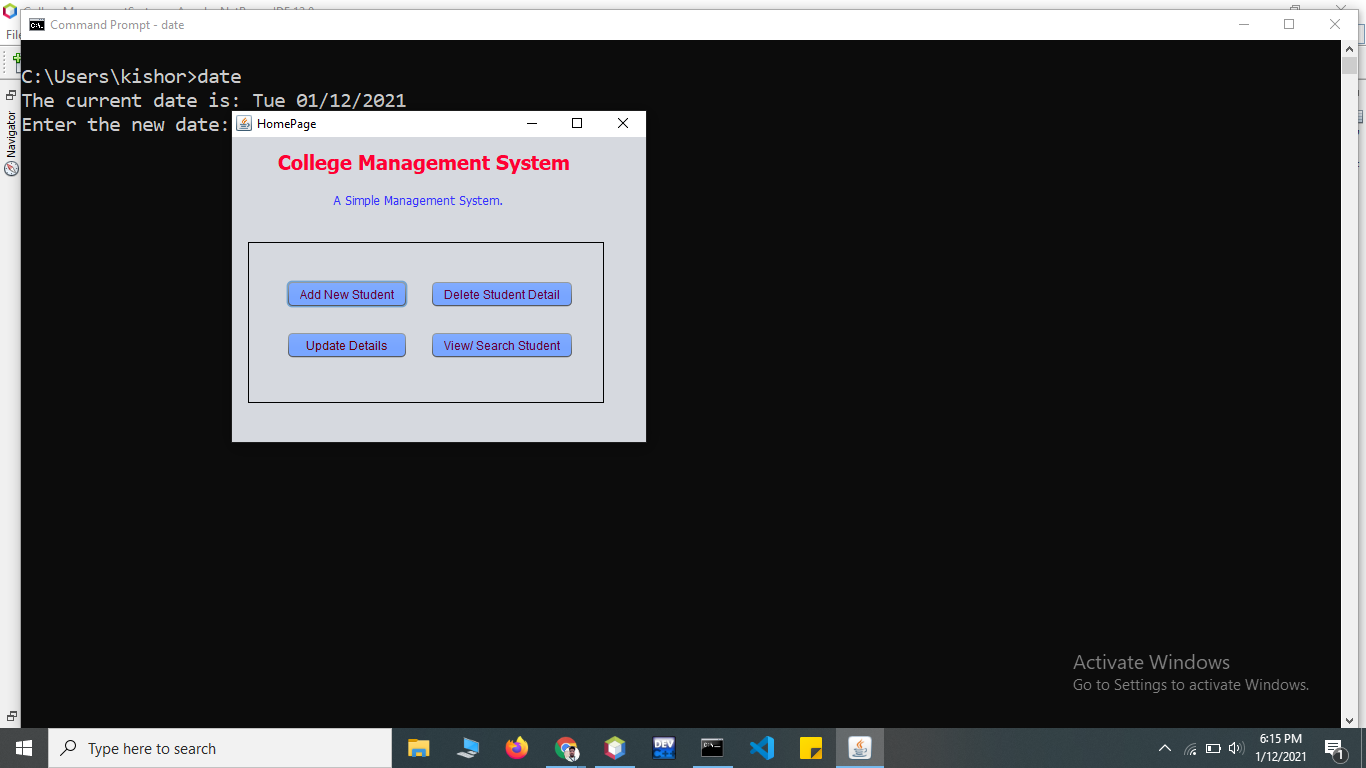The height and width of the screenshot is (768, 1366).
Task: Click the College Management System heading
Action: pyautogui.click(x=424, y=163)
